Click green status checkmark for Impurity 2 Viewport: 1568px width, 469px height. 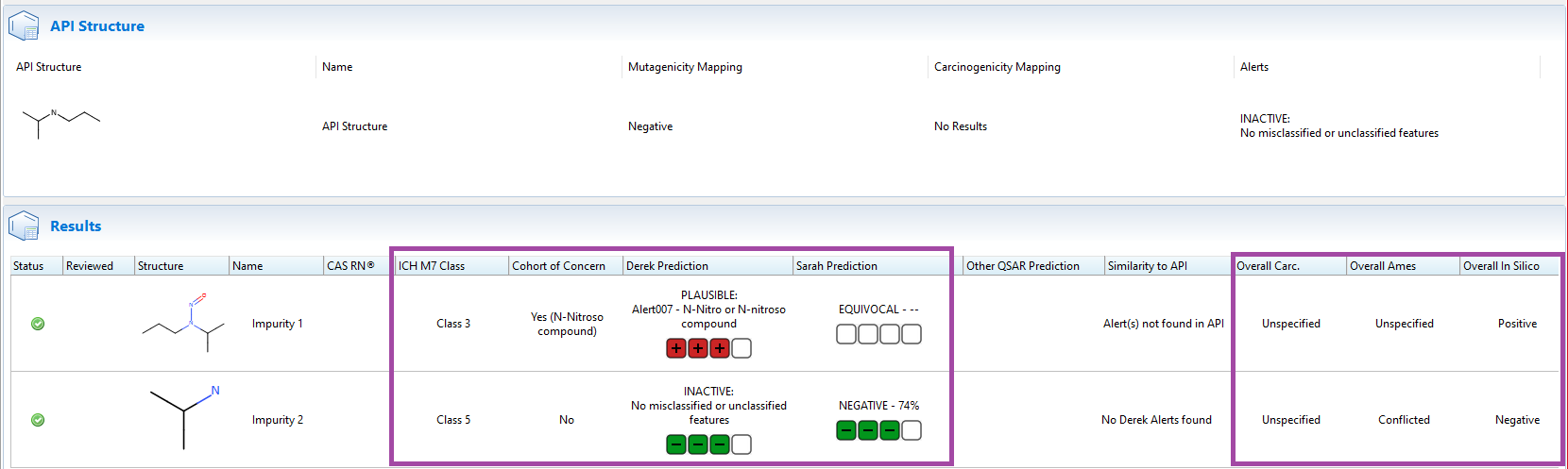(38, 420)
